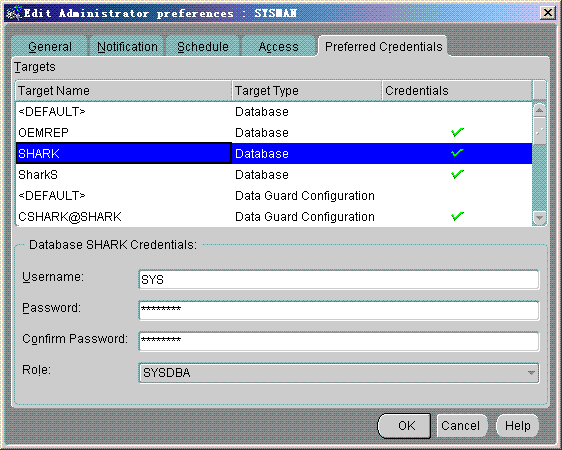Go to the Schedule tab
The image size is (562, 450).
pyautogui.click(x=203, y=47)
